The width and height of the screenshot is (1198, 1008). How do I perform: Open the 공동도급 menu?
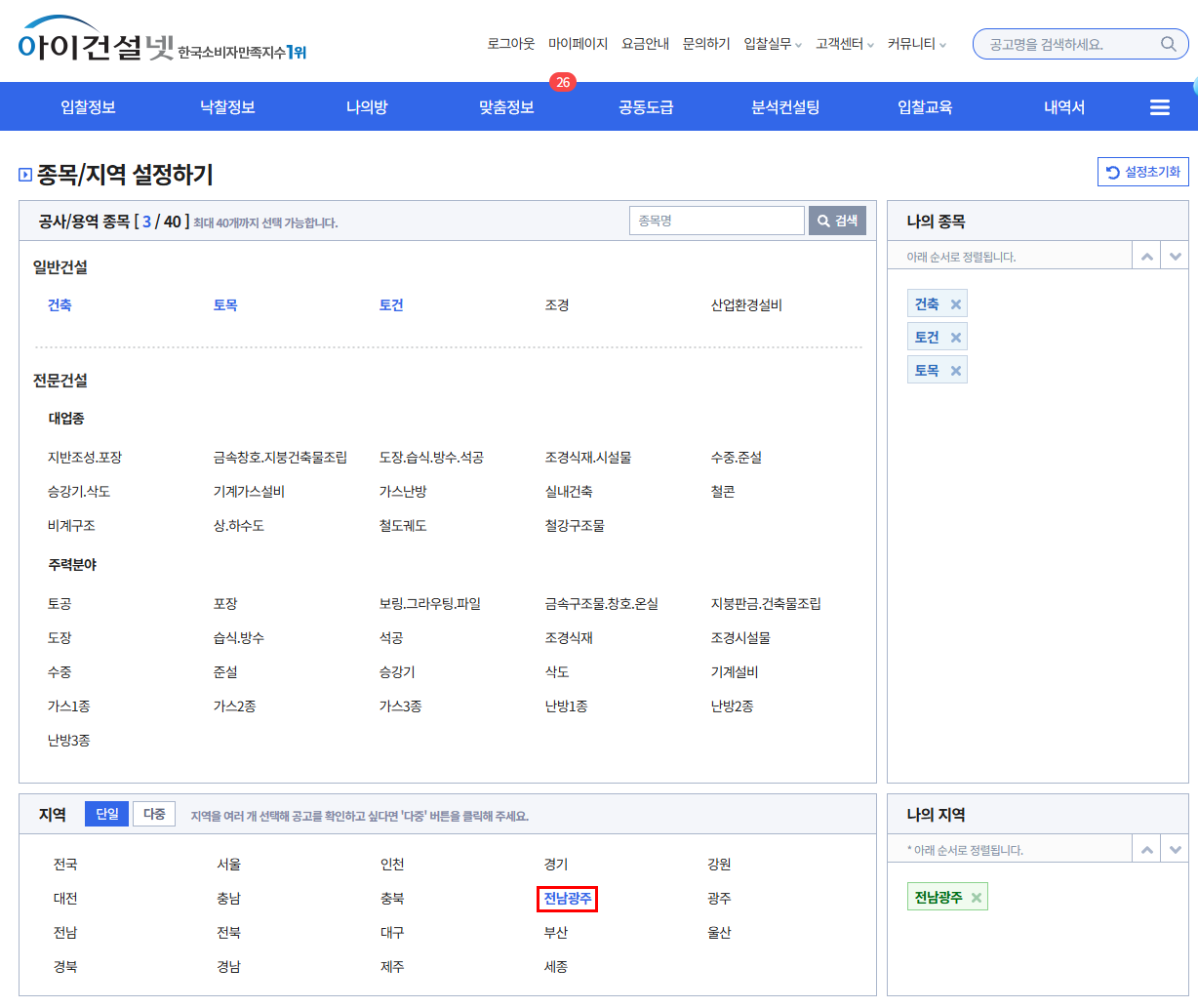(x=646, y=107)
